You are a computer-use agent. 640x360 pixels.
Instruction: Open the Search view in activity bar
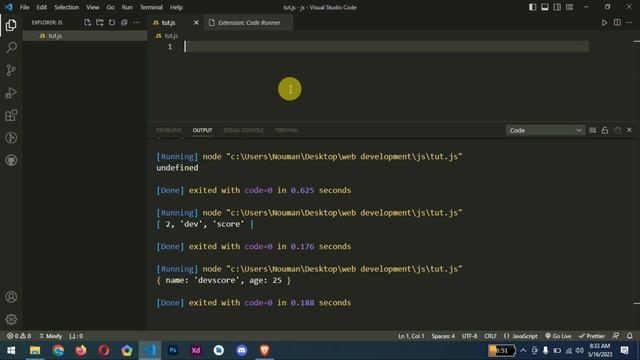(x=11, y=48)
